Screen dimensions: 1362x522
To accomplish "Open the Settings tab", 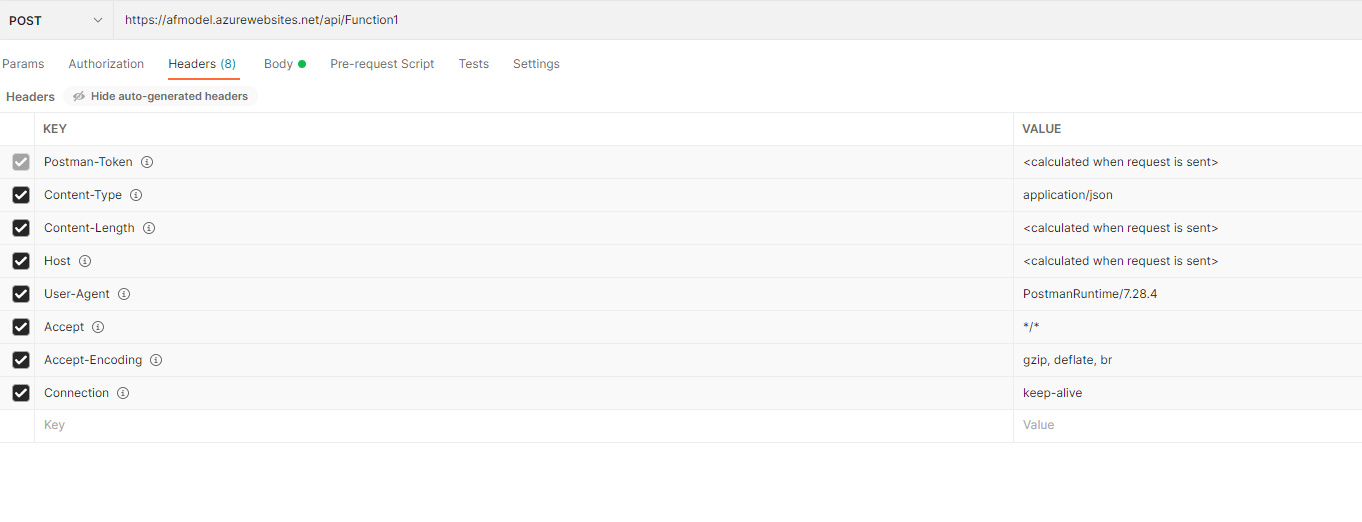I will (x=536, y=64).
